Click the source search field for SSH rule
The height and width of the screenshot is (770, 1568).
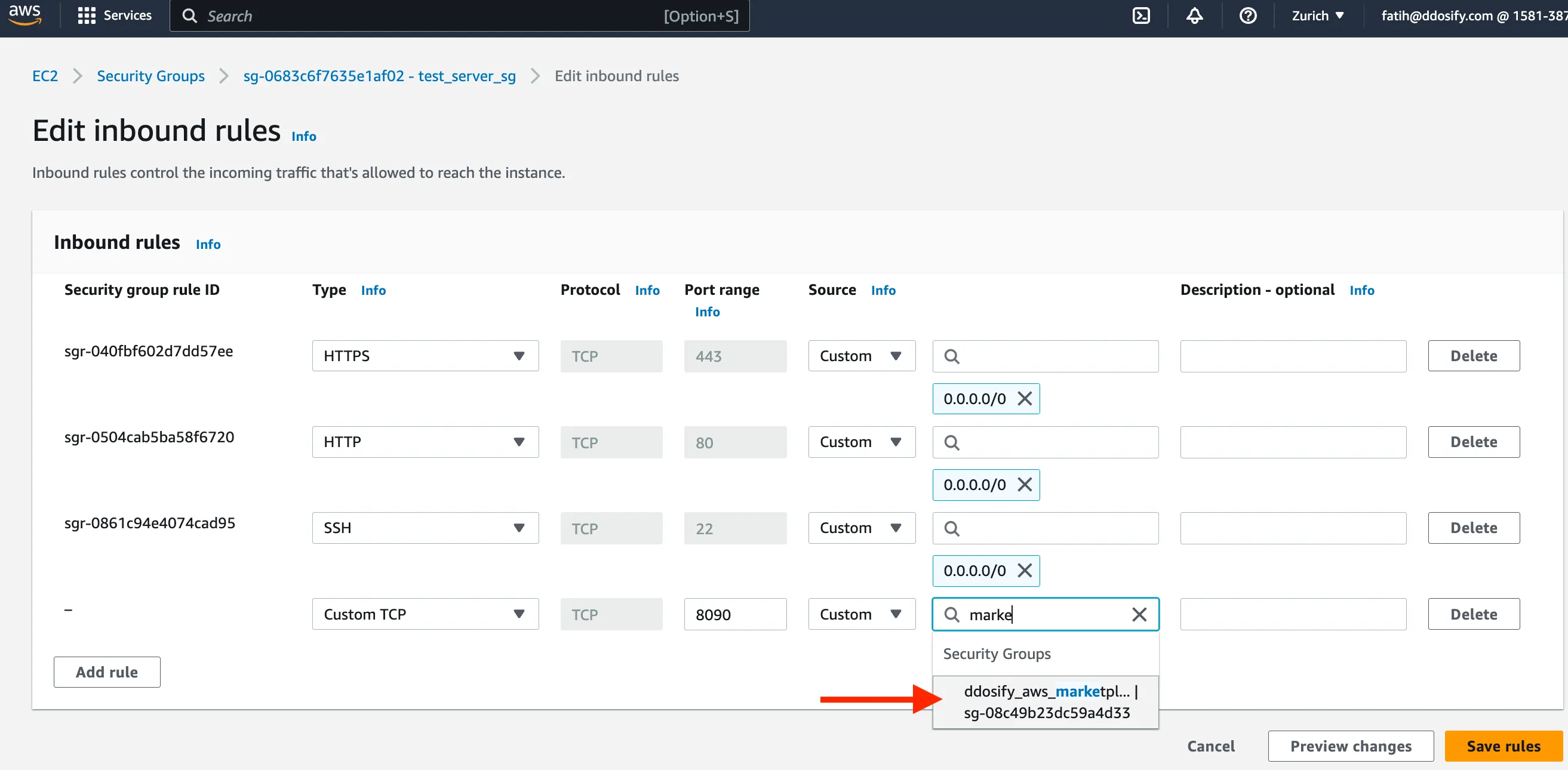[x=1046, y=528]
